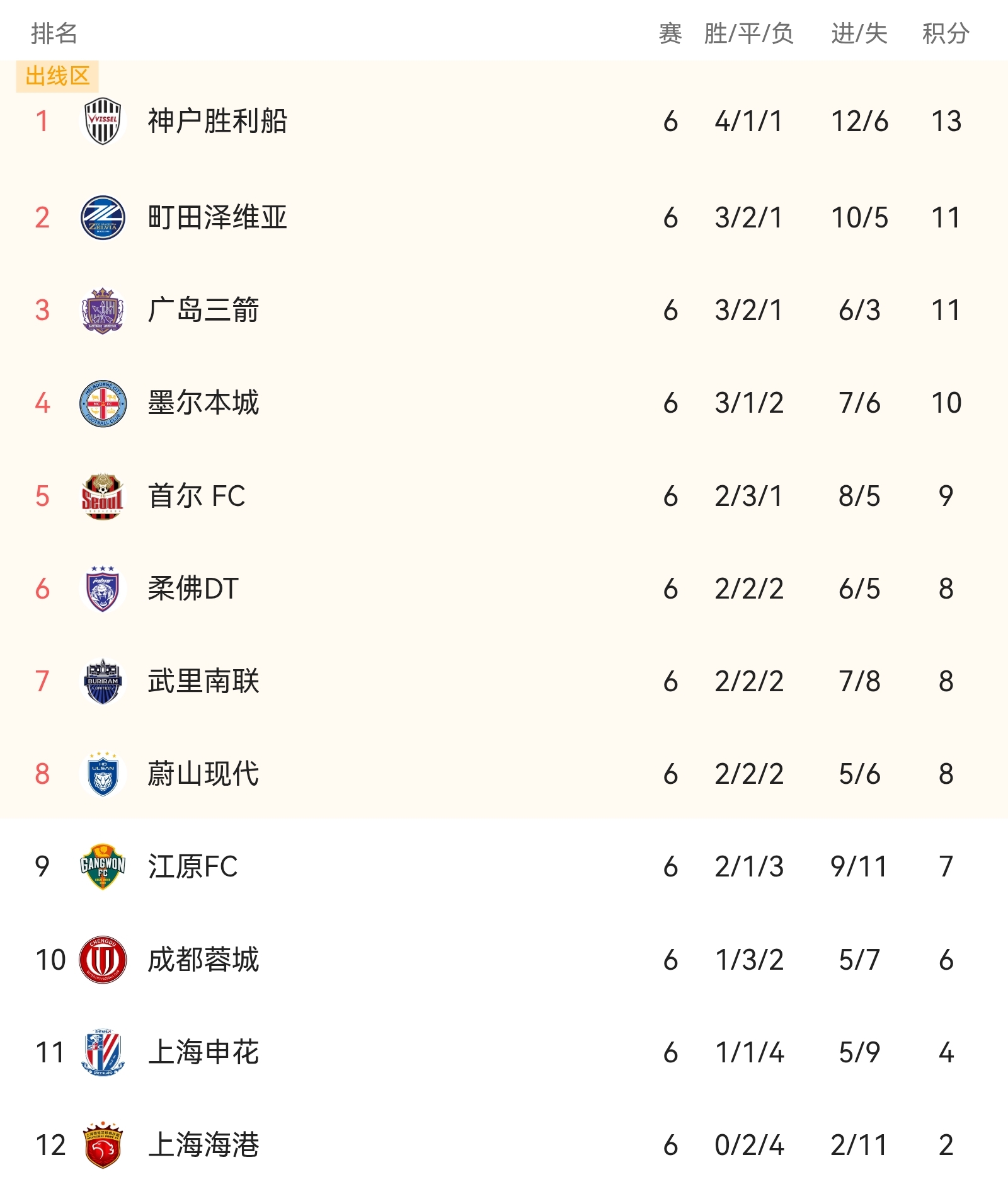This screenshot has width=1008, height=1189.
Task: Tap the Machida Zelvia team logo
Action: click(x=103, y=217)
